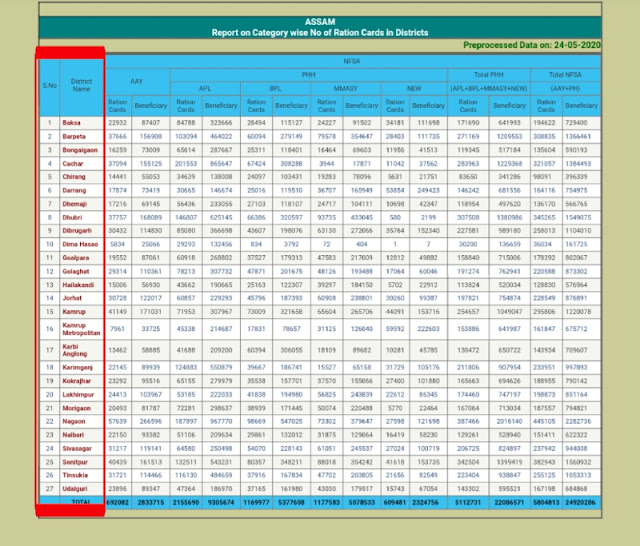Open the Baksa district link
The width and height of the screenshot is (640, 546).
71,123
